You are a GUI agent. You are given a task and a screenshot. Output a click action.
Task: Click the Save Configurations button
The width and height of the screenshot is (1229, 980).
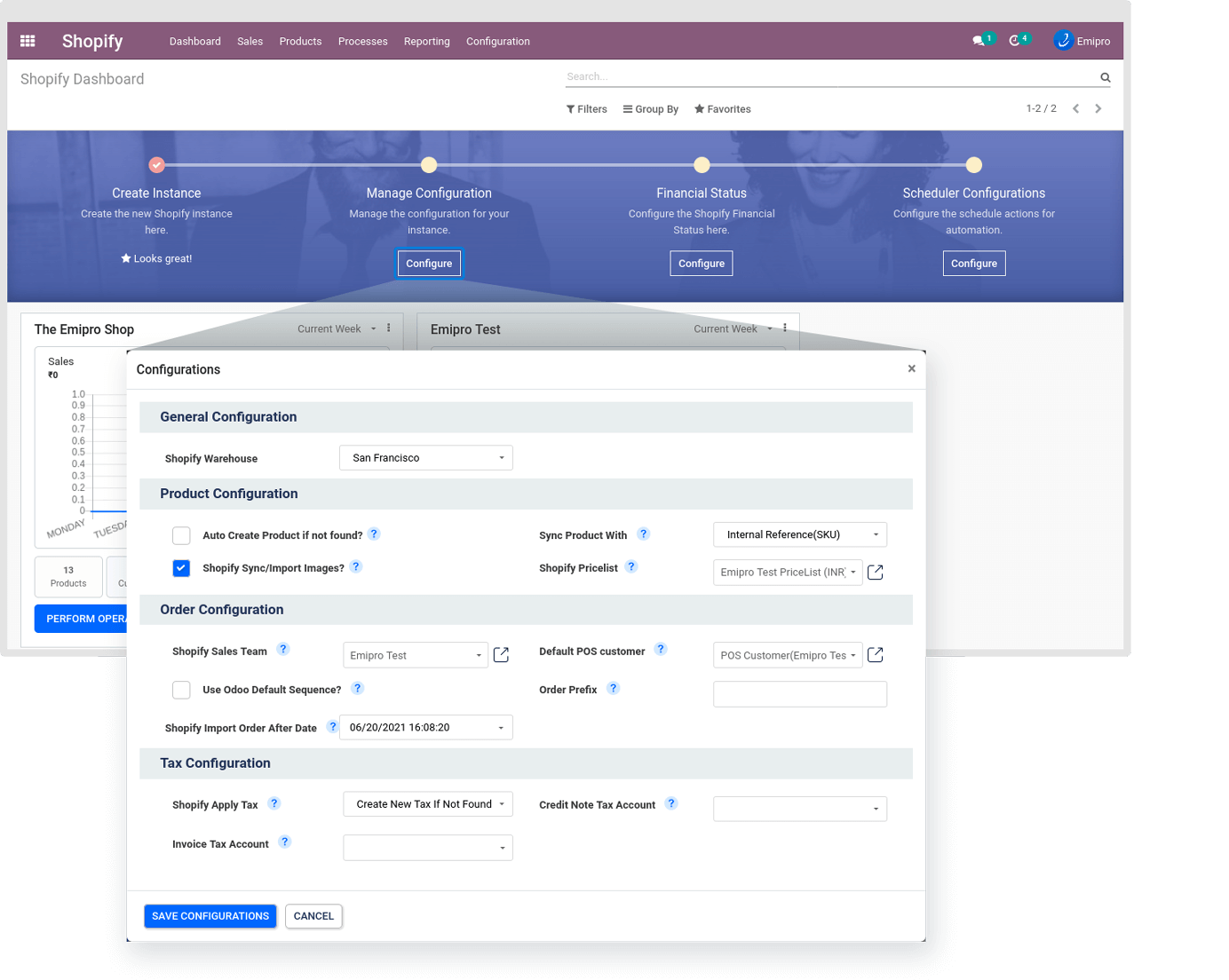(x=210, y=916)
